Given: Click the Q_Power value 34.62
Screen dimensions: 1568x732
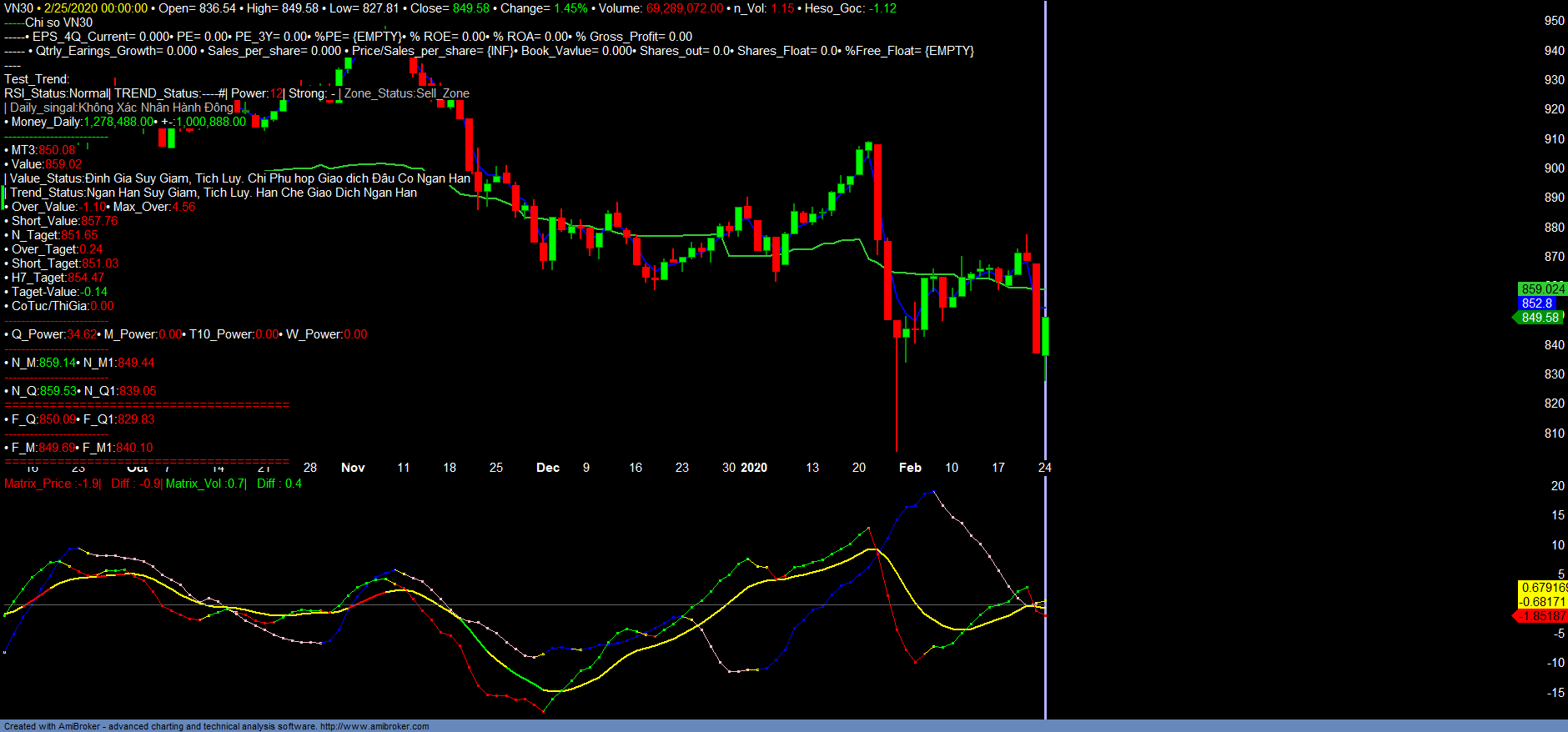Looking at the screenshot, I should coord(82,334).
